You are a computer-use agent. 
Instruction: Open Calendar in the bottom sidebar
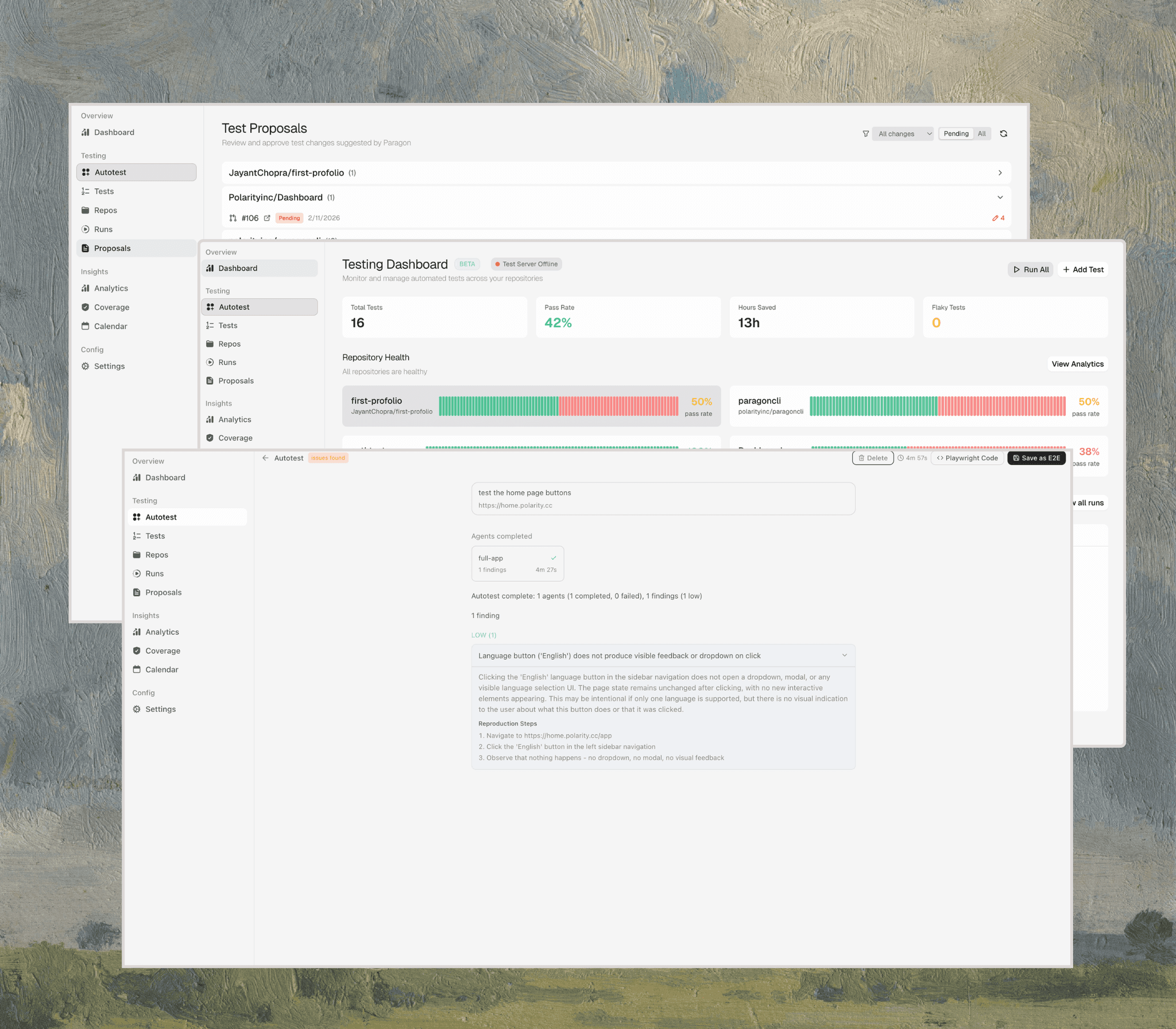[161, 670]
